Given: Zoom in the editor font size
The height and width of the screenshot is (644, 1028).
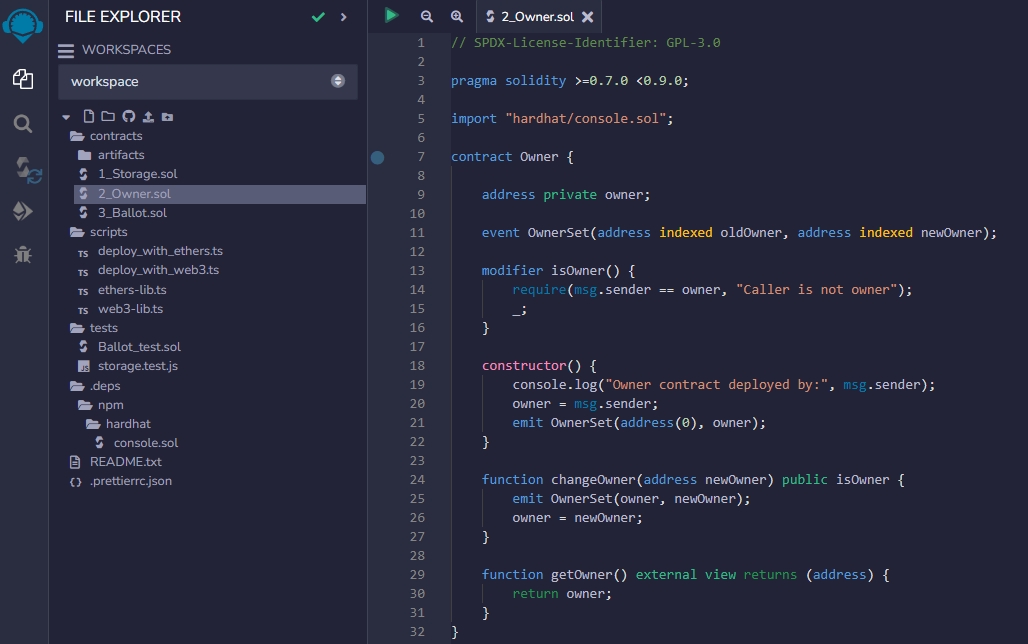Looking at the screenshot, I should point(457,17).
